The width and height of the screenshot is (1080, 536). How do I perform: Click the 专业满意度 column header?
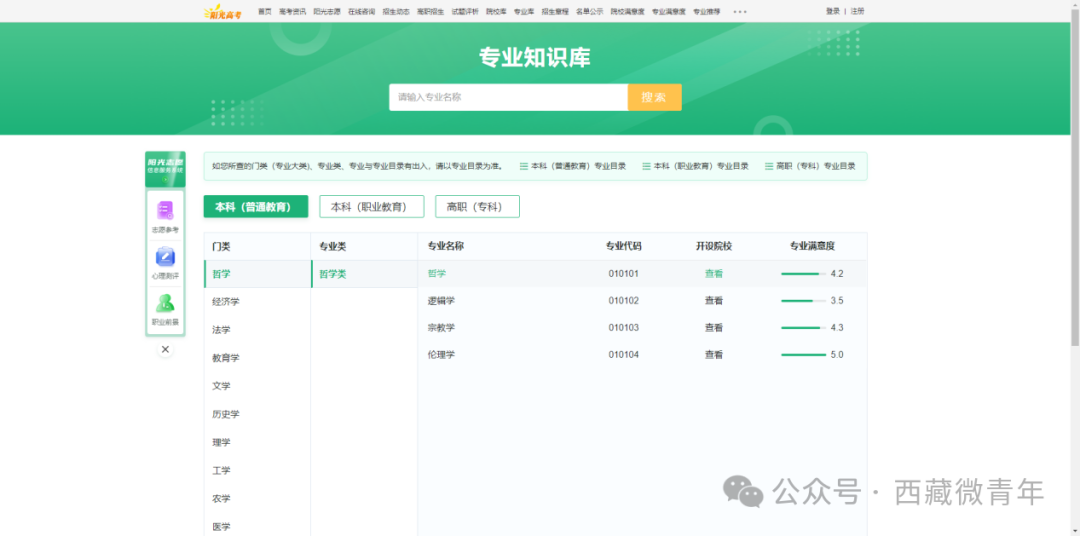812,246
